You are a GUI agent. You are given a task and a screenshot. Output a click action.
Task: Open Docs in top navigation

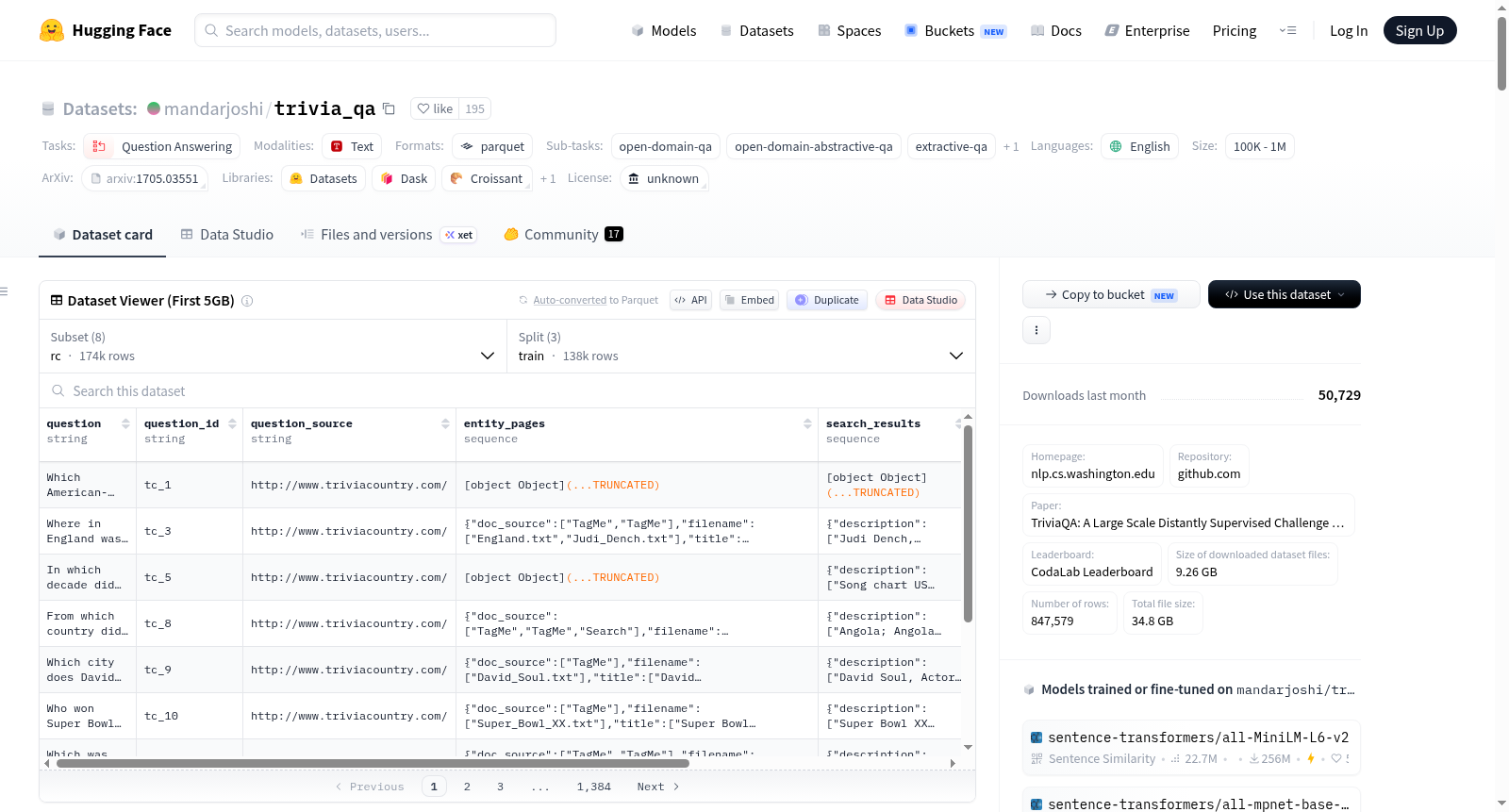click(1056, 30)
